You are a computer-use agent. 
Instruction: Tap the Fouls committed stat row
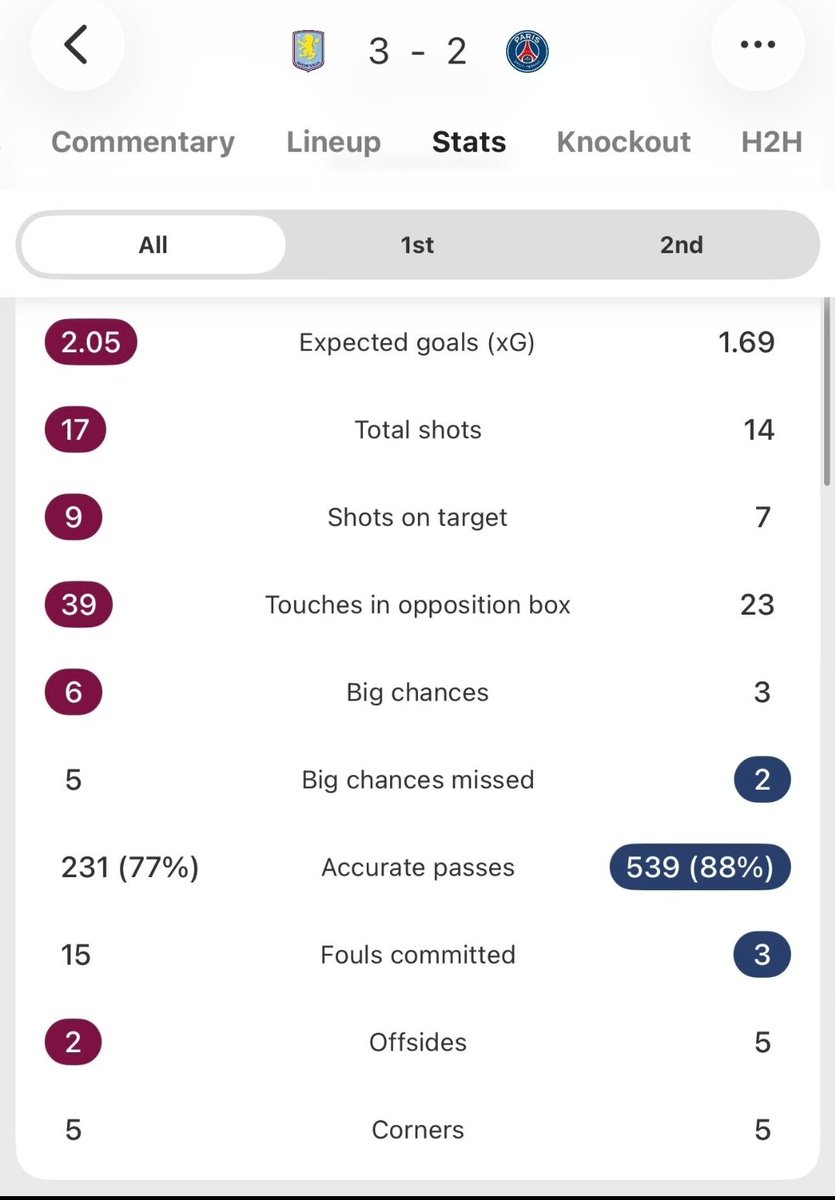(x=418, y=955)
